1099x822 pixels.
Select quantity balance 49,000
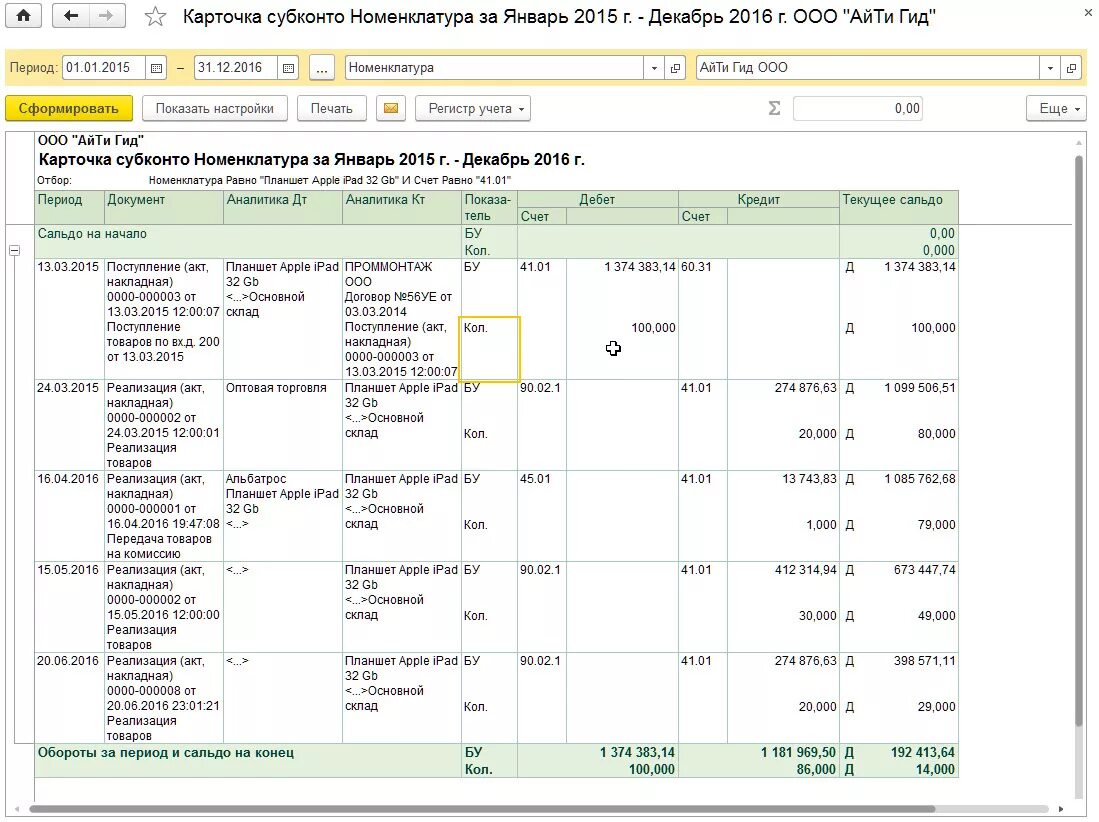pos(936,616)
